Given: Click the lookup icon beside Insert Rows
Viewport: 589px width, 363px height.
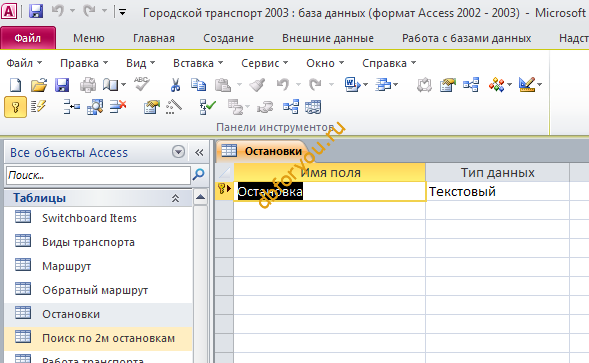Looking at the screenshot, I should coord(95,107).
